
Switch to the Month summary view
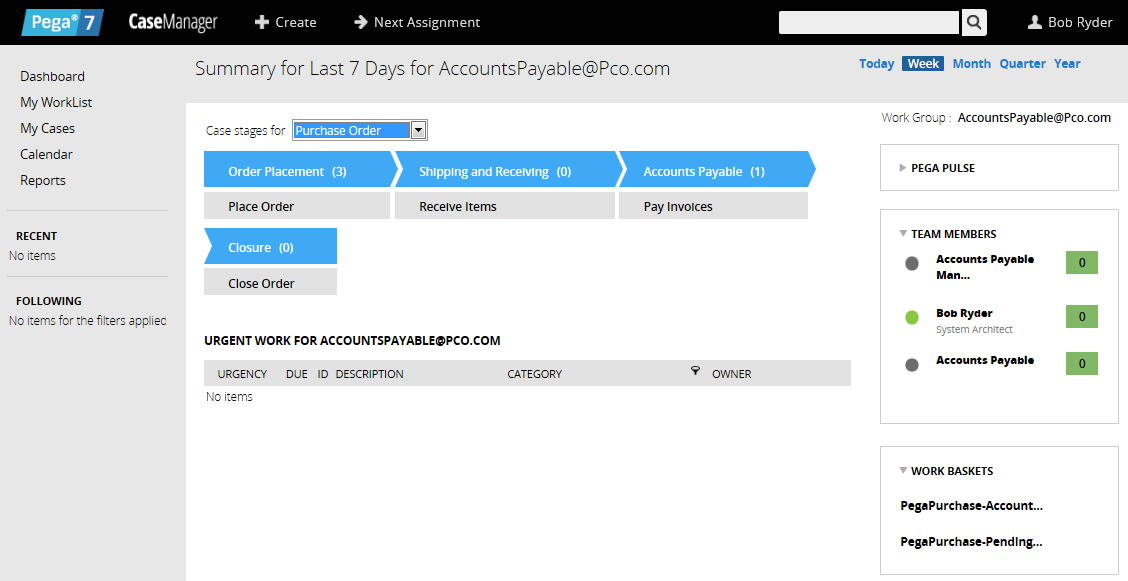click(971, 64)
